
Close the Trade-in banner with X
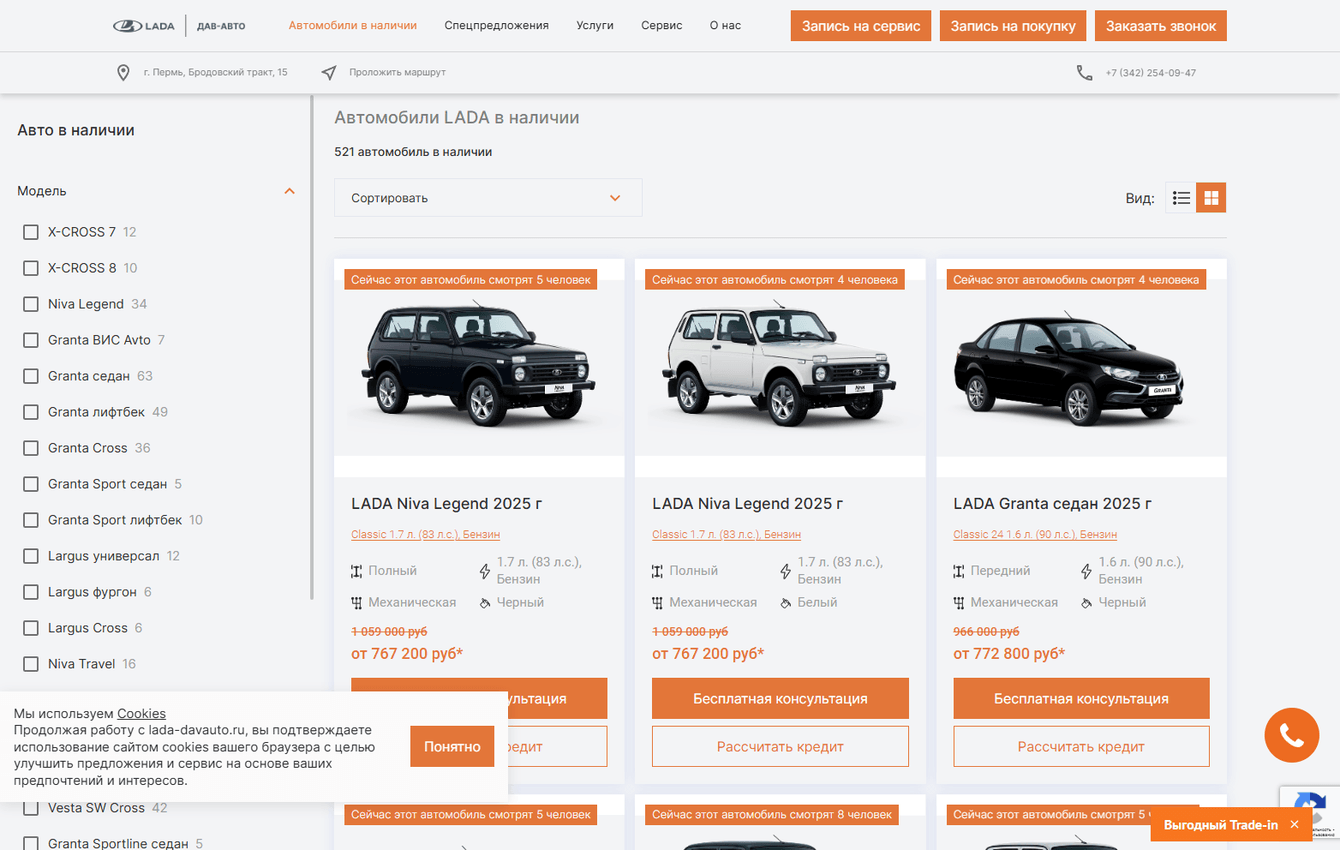click(x=1294, y=825)
